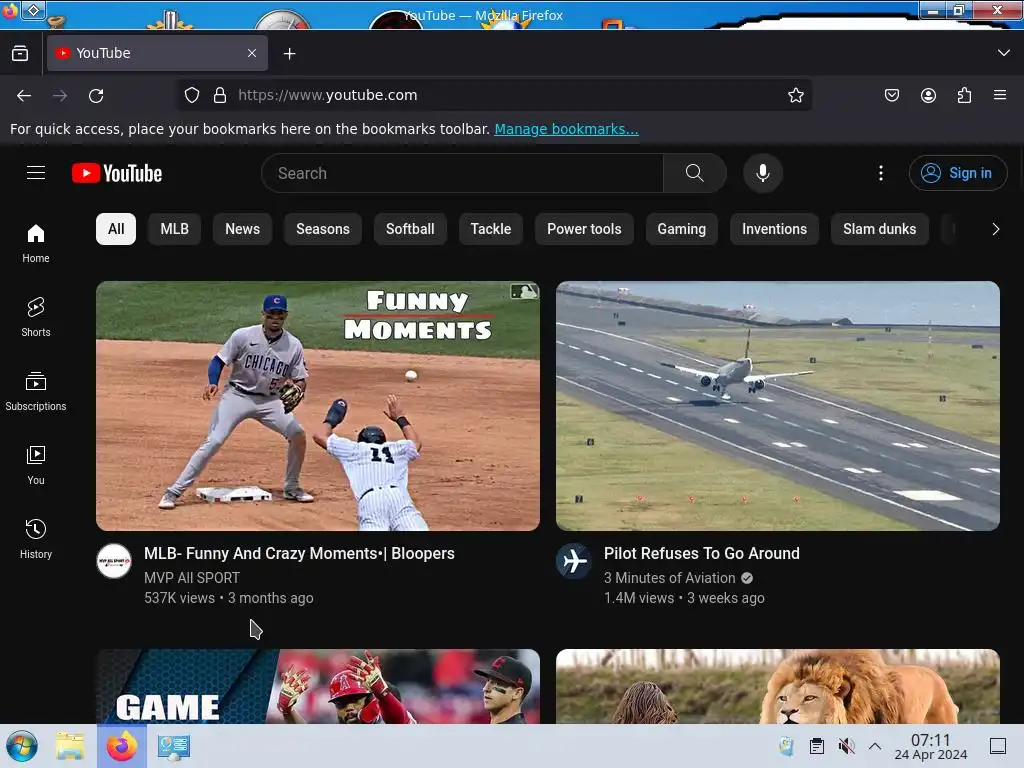
Task: Open tracking protection shield icon
Action: 192,95
